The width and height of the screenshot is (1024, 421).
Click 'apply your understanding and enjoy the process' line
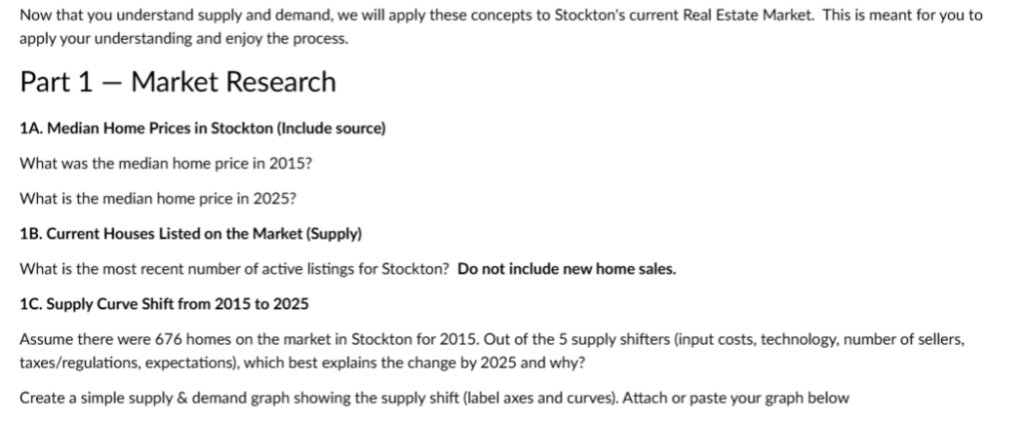click(x=184, y=39)
